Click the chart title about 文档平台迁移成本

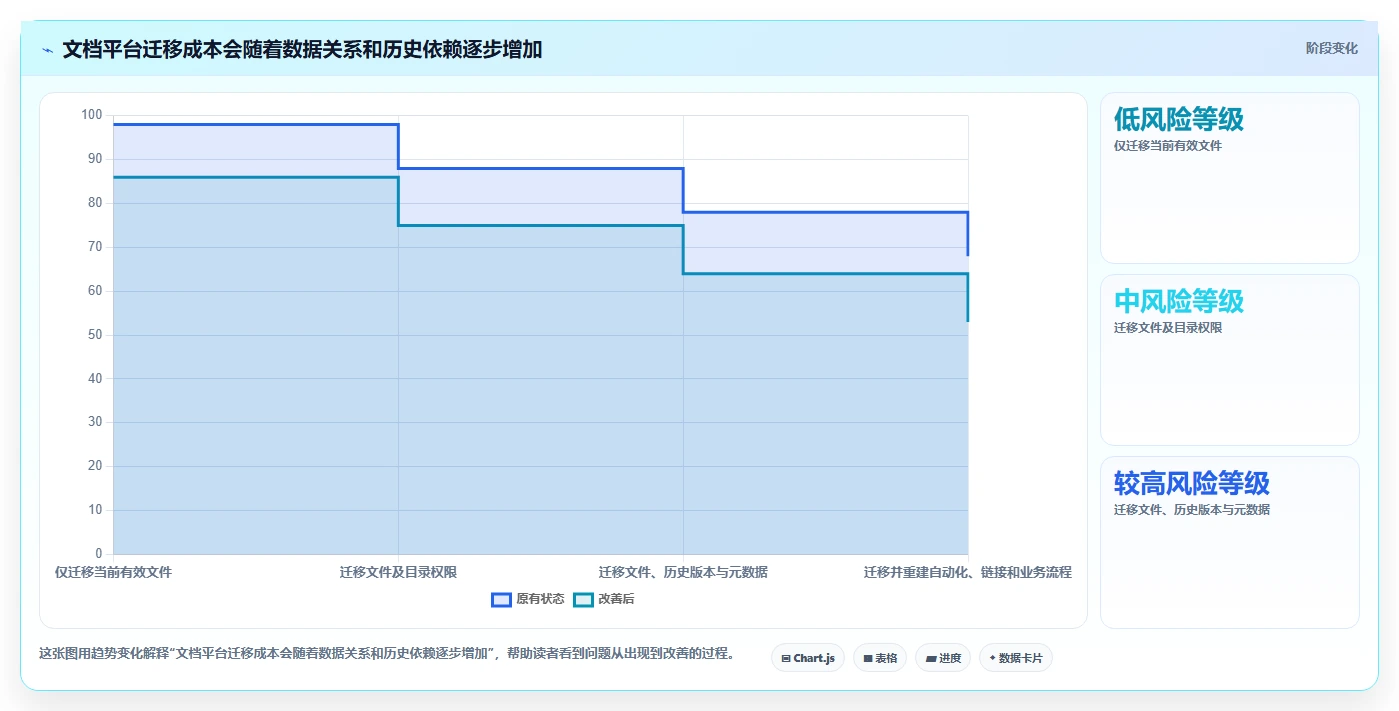302,49
